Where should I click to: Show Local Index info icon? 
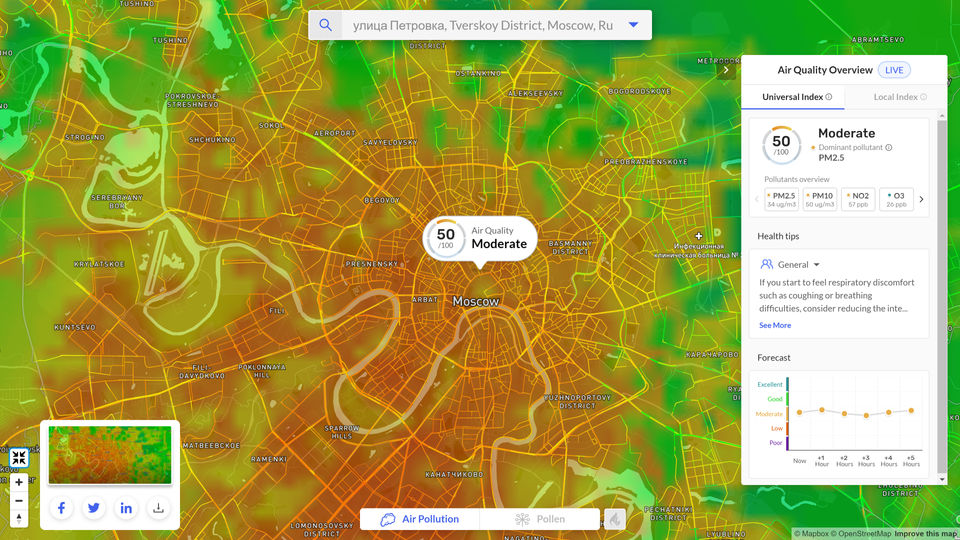pyautogui.click(x=923, y=97)
